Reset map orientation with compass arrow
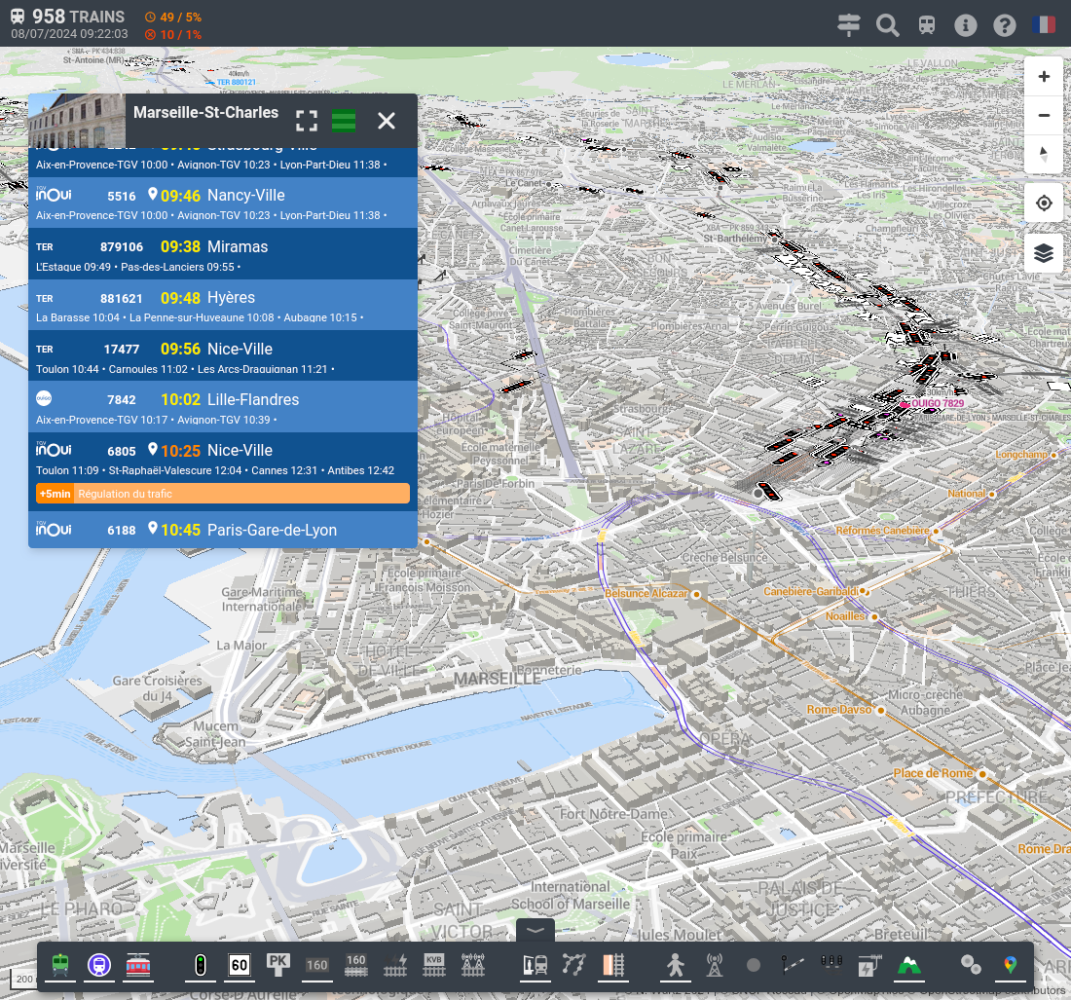This screenshot has height=1000, width=1071. (1044, 154)
